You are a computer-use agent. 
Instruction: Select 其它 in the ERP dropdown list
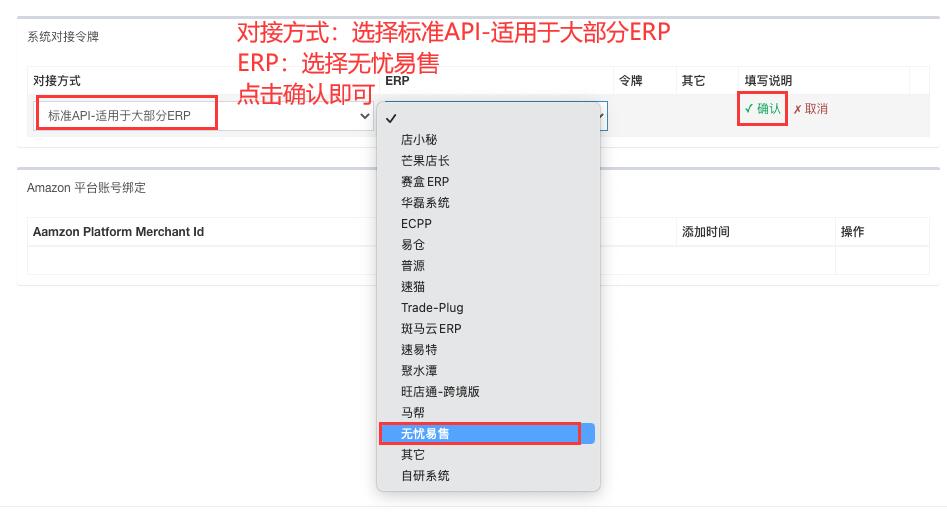(x=488, y=455)
